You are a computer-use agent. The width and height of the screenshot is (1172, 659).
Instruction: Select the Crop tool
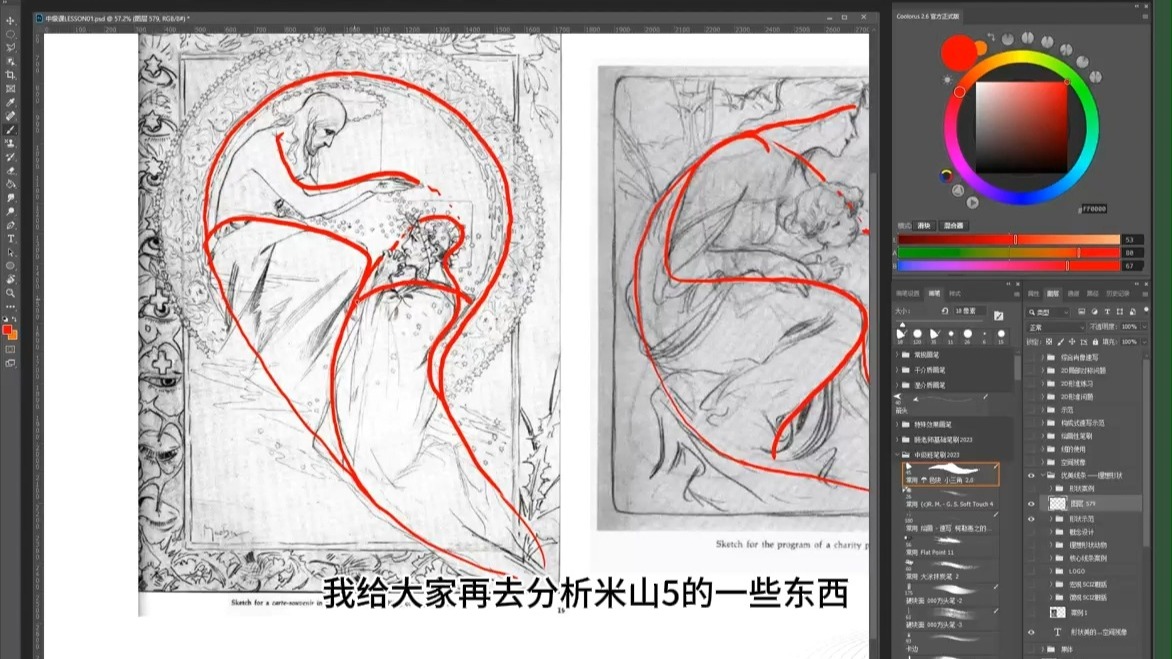[10, 75]
